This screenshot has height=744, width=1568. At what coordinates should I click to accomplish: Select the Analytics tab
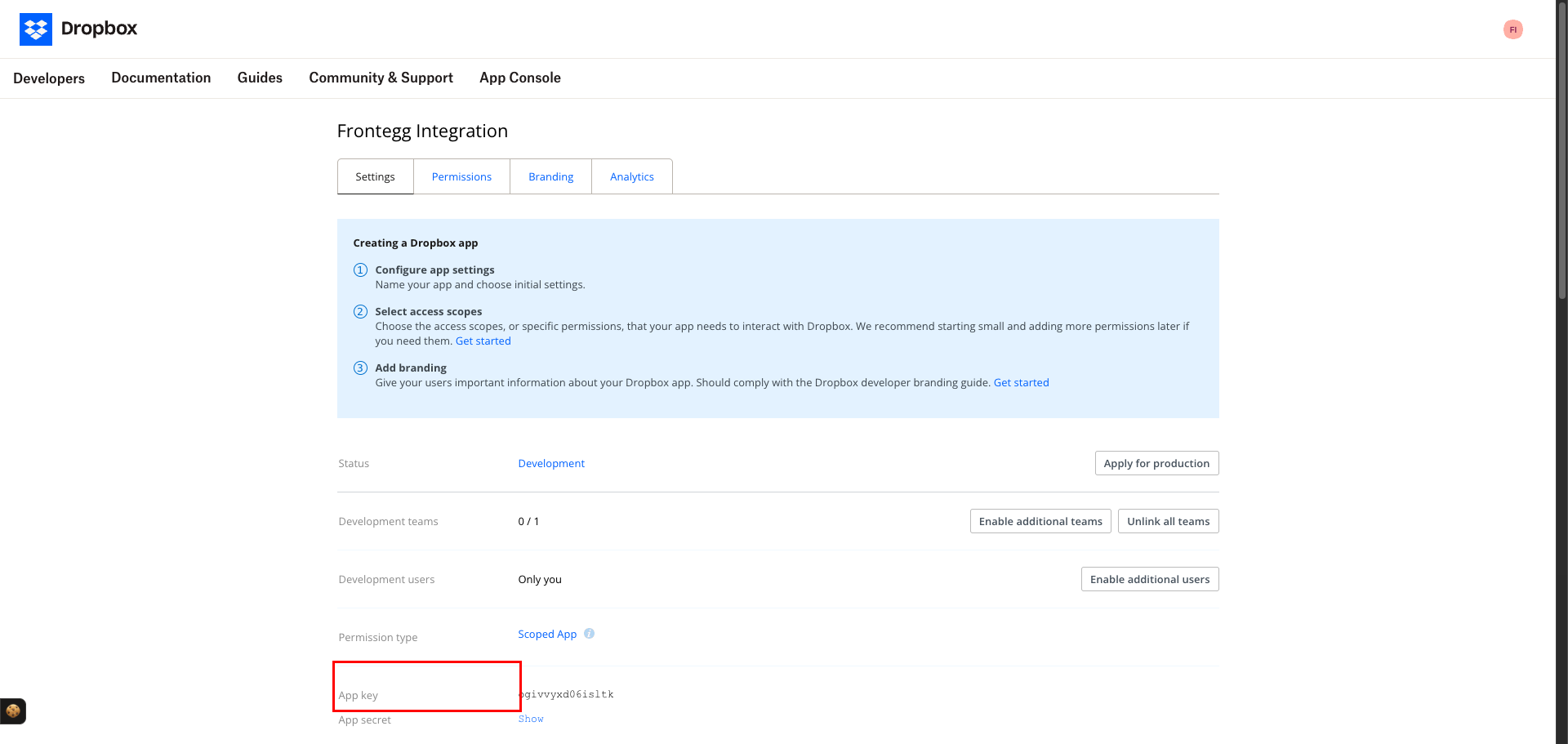coord(632,176)
